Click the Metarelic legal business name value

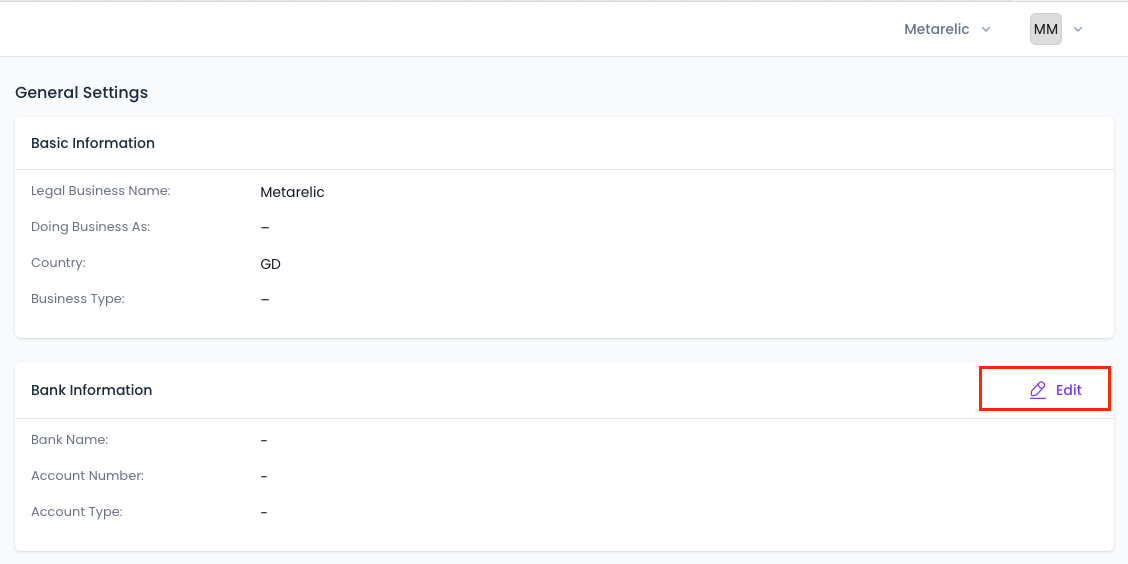pyautogui.click(x=292, y=192)
